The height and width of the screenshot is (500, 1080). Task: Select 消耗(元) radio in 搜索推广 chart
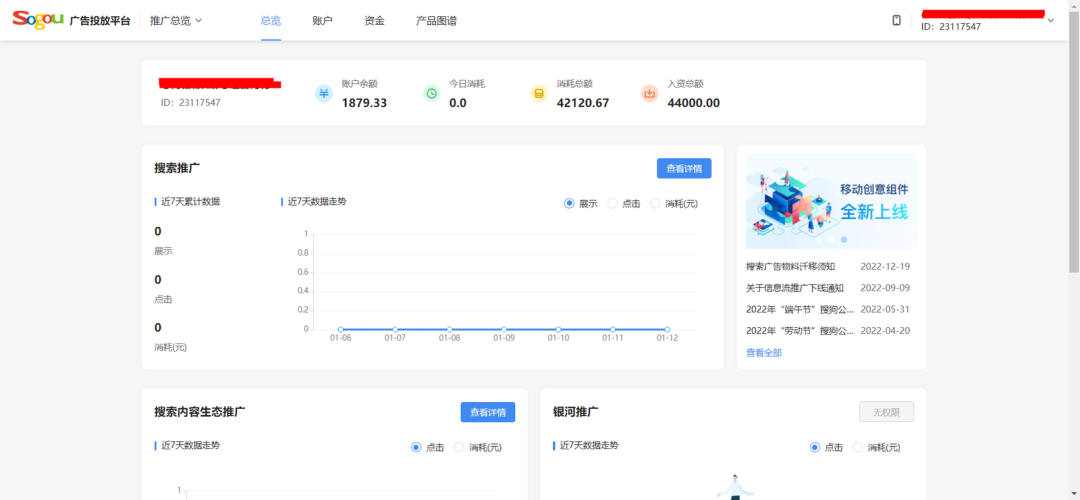coord(656,203)
